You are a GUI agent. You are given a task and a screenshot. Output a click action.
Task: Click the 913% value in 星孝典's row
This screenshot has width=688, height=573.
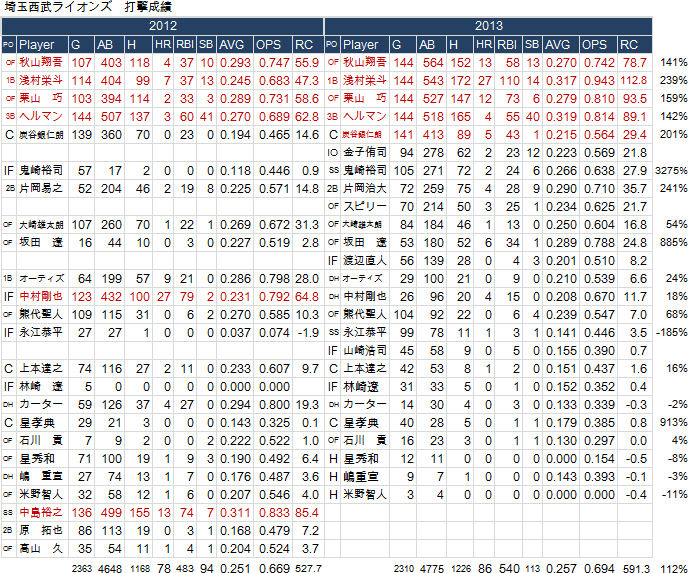pyautogui.click(x=673, y=422)
